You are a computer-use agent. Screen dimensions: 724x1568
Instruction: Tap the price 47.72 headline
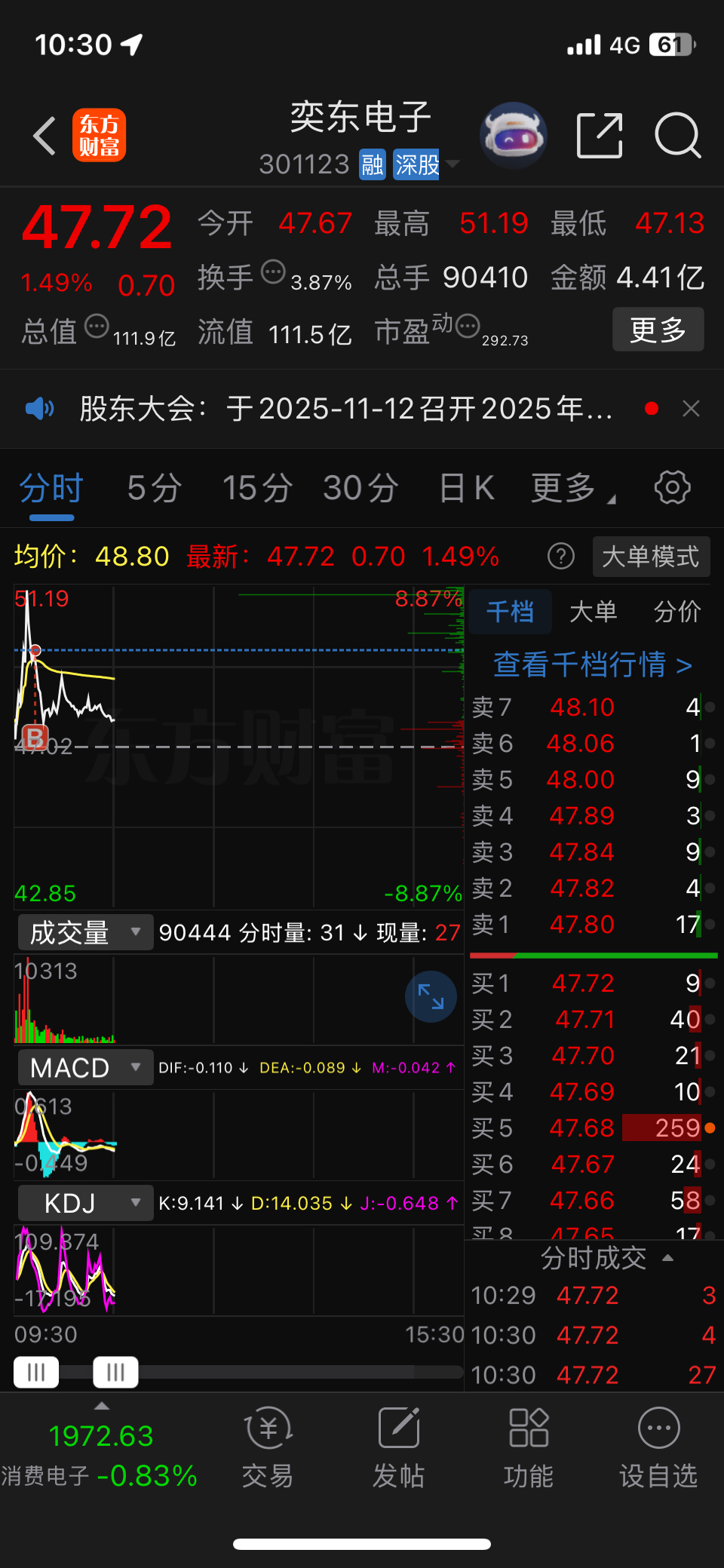97,227
